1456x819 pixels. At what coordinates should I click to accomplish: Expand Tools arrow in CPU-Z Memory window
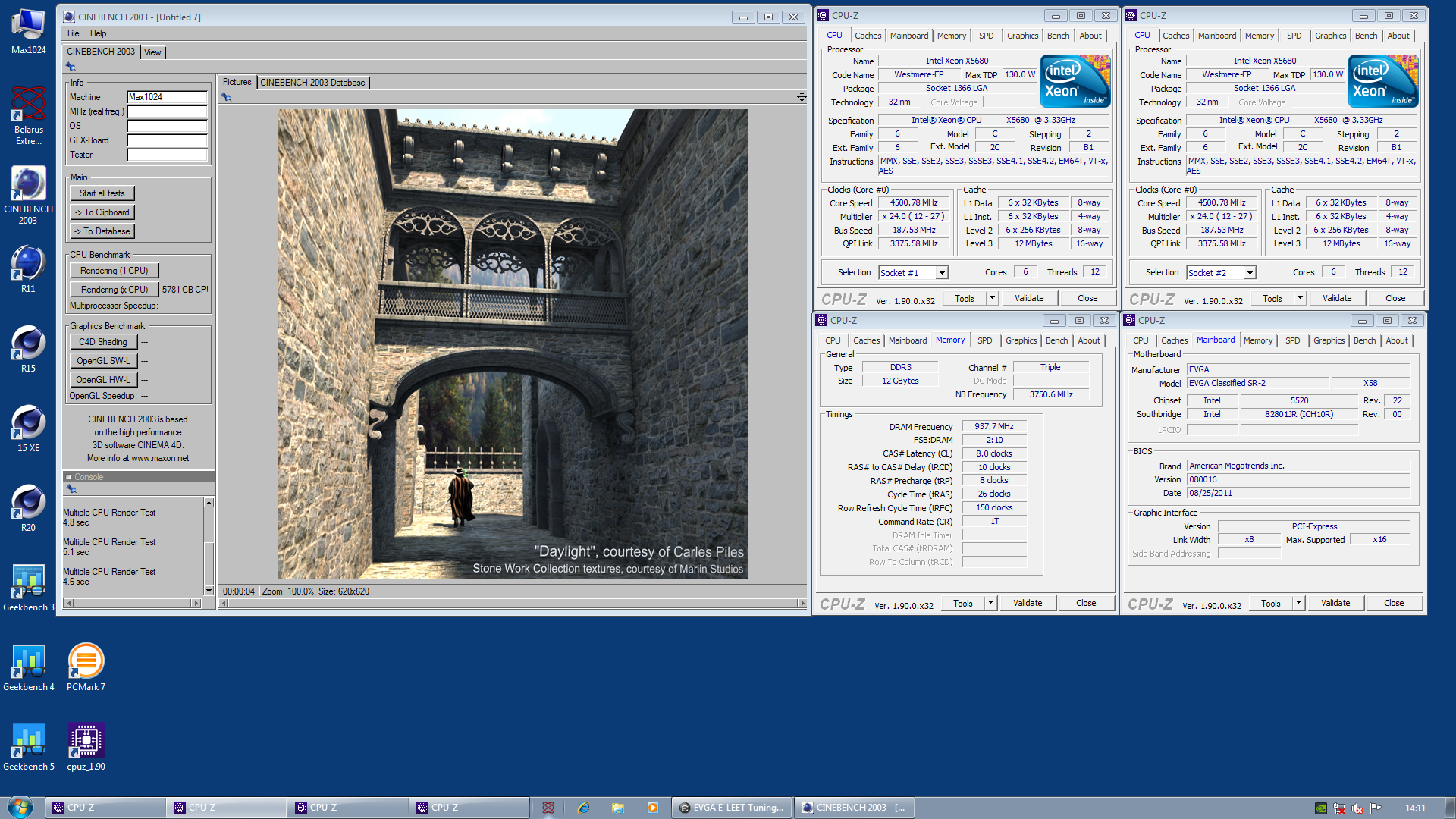[x=990, y=603]
